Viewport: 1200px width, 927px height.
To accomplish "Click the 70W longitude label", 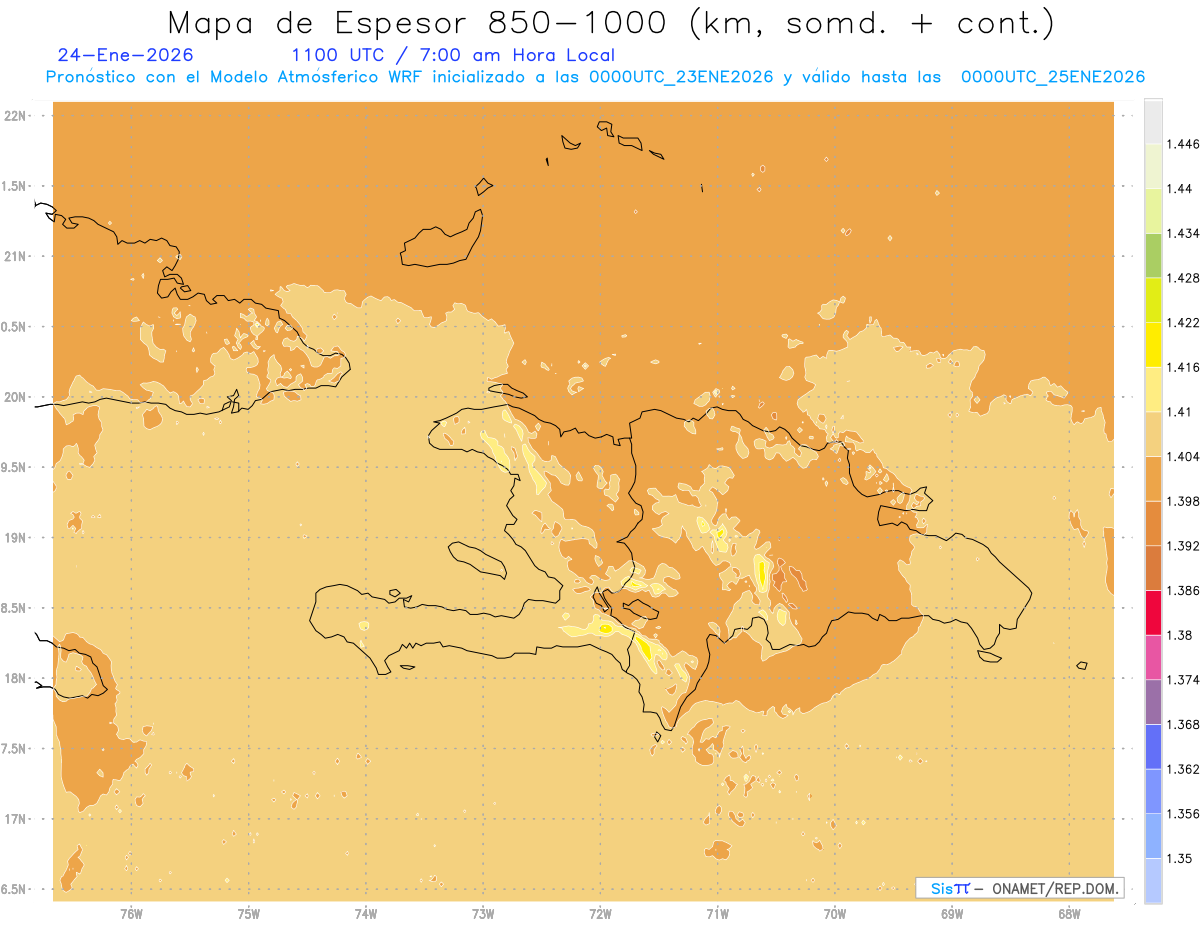I will (x=835, y=915).
